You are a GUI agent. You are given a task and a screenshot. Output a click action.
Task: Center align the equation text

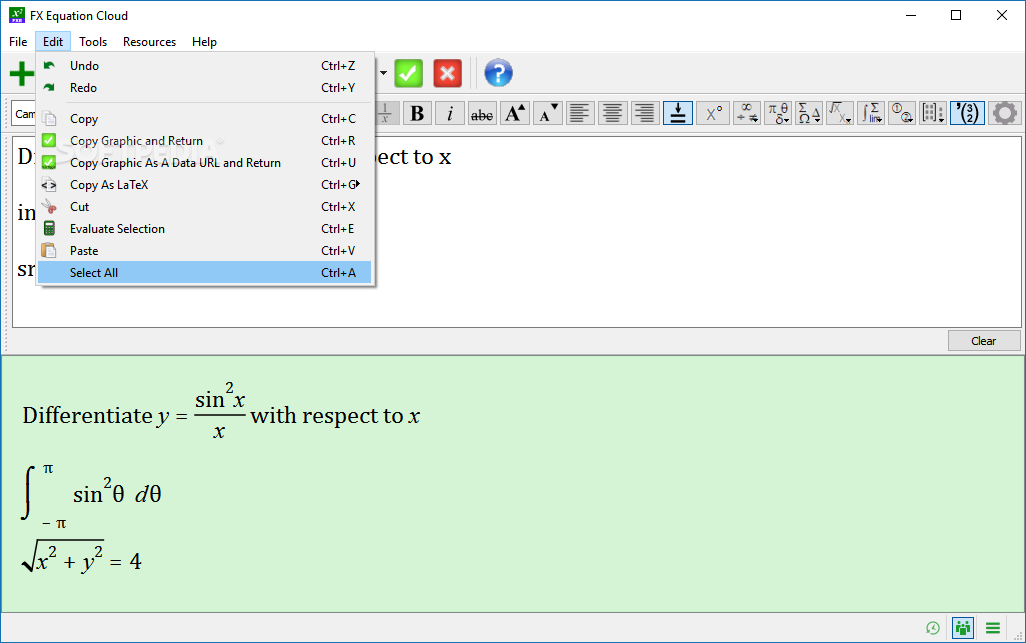(612, 113)
